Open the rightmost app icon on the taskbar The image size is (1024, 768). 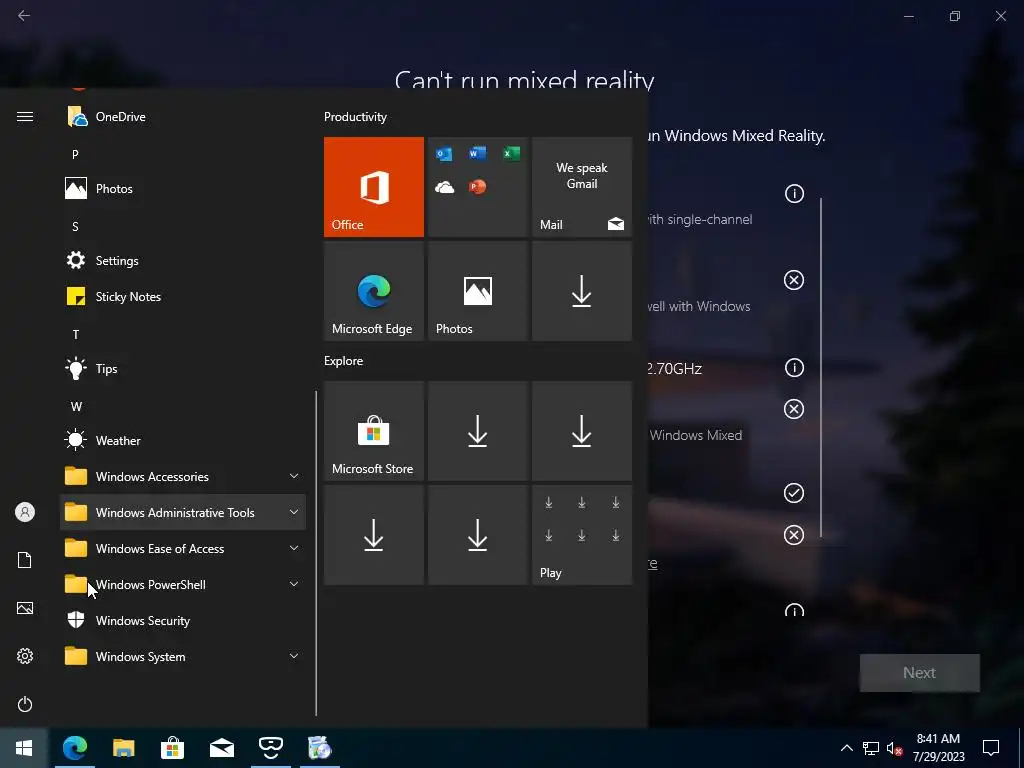(x=319, y=748)
